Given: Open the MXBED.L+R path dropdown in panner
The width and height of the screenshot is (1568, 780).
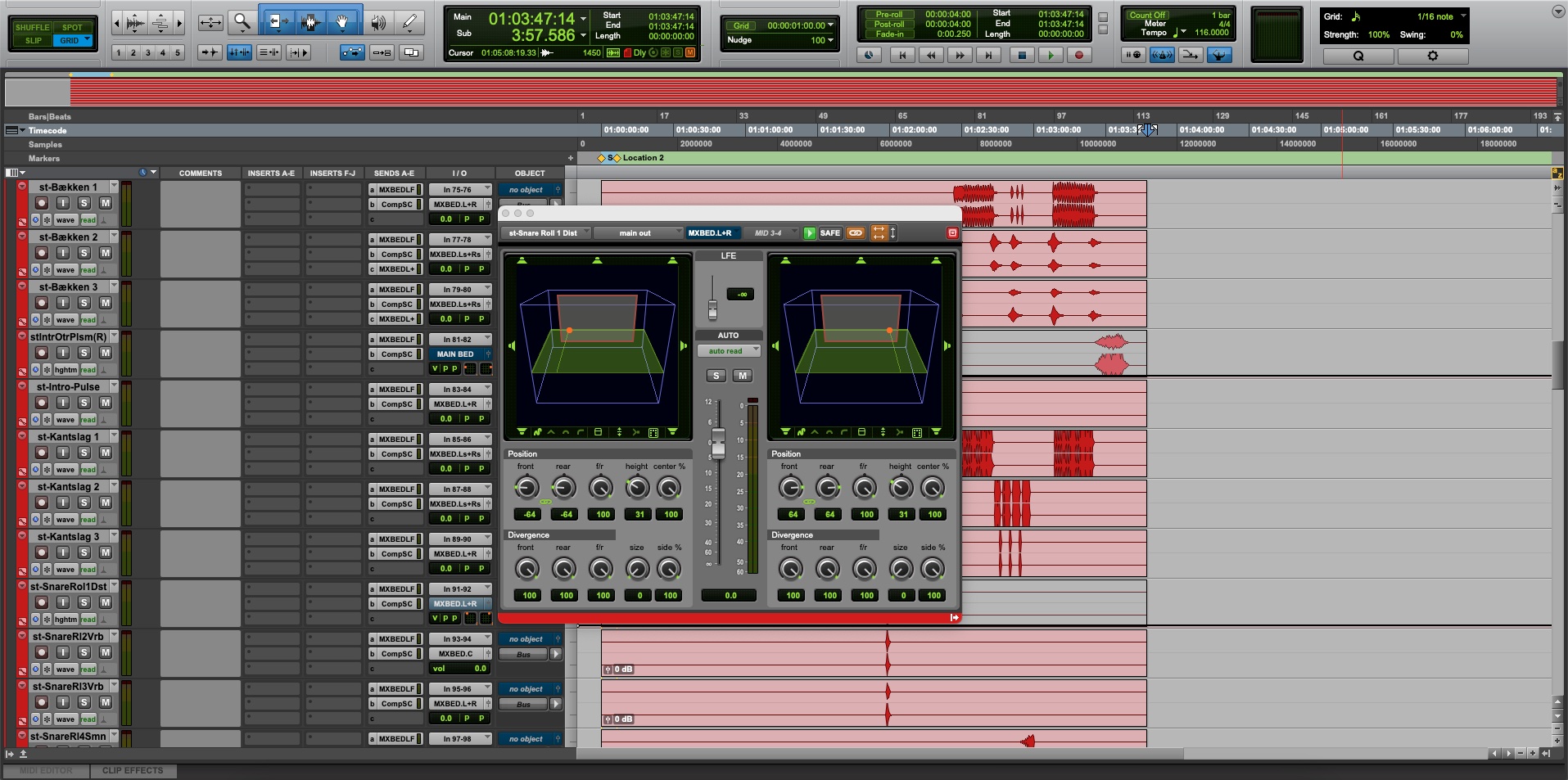Looking at the screenshot, I should (x=713, y=233).
